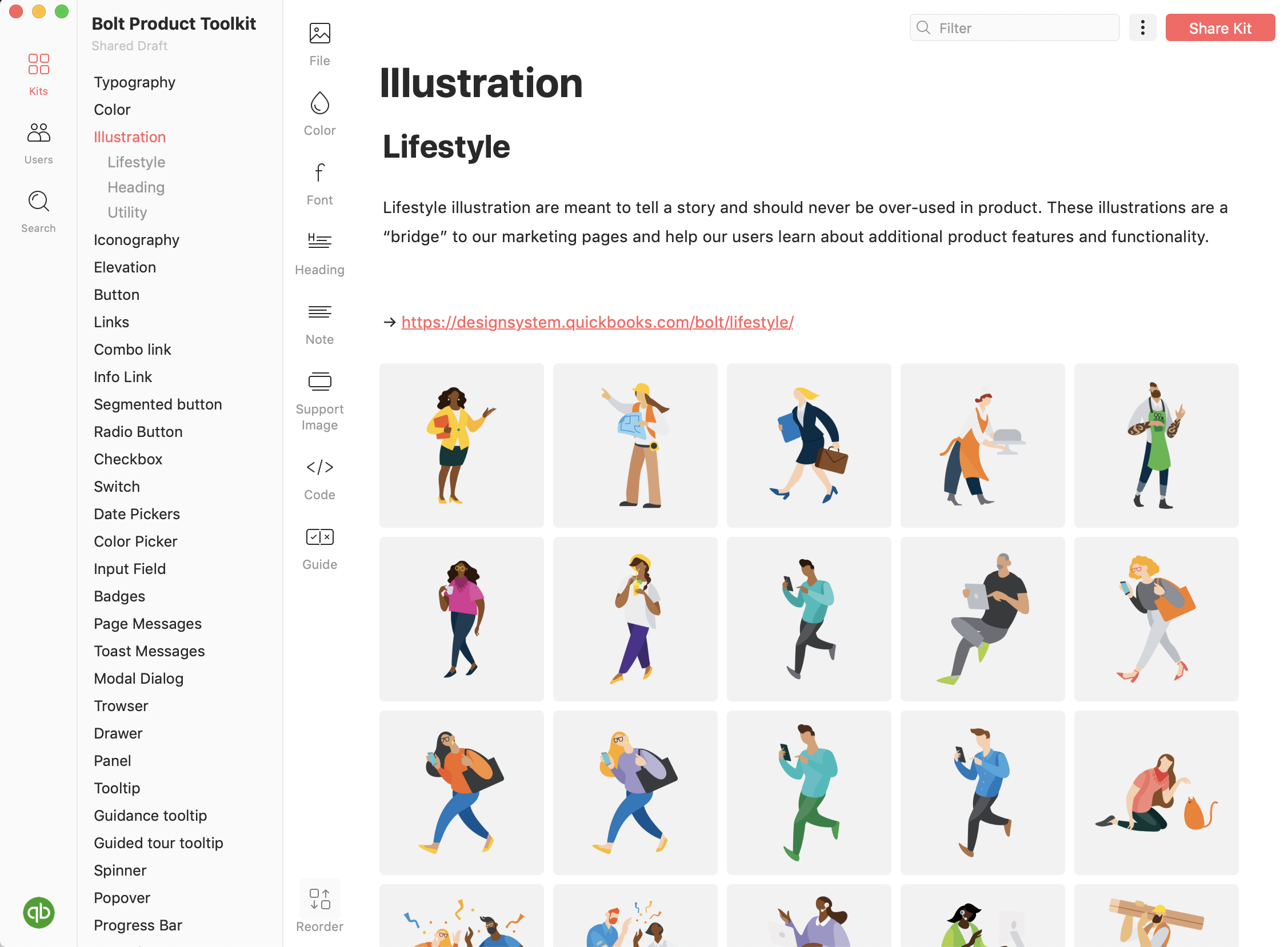Click into the Filter input field
1288x947 pixels.
pos(1014,27)
